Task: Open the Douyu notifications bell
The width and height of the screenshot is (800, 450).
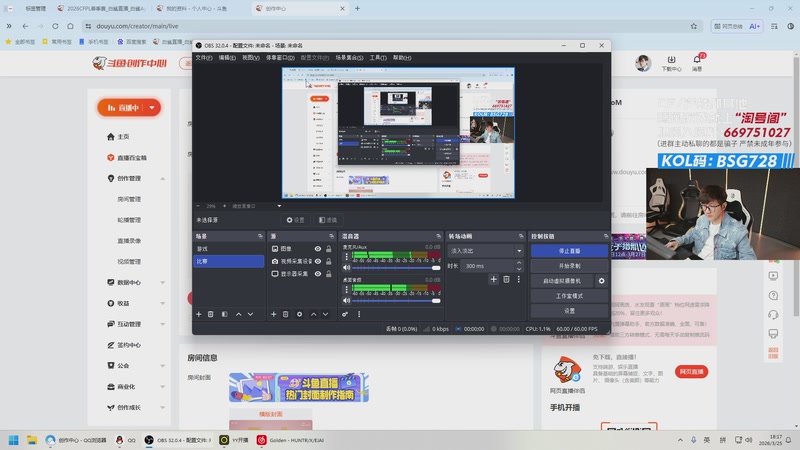Action: 697,62
